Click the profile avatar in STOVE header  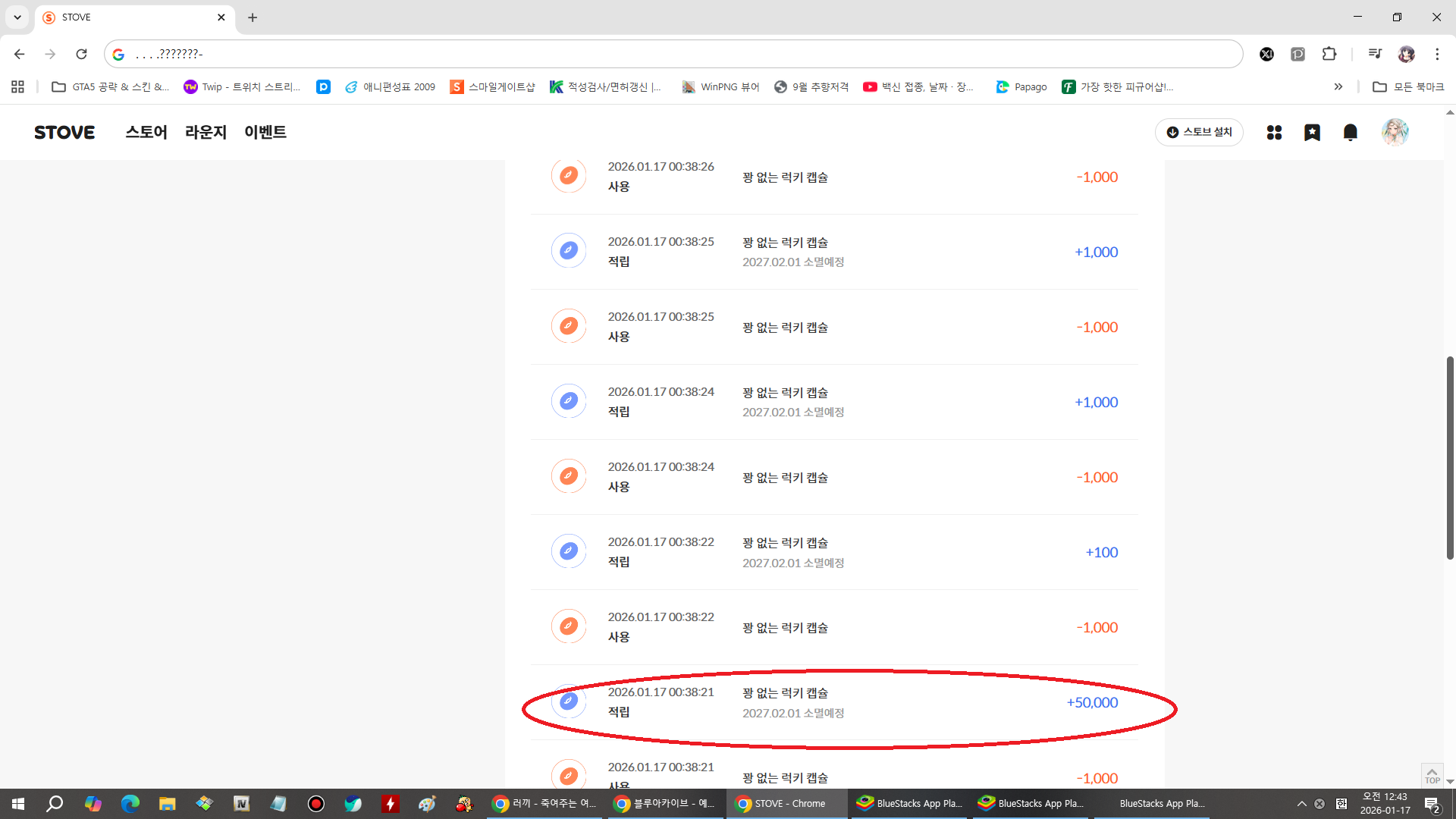[1395, 132]
